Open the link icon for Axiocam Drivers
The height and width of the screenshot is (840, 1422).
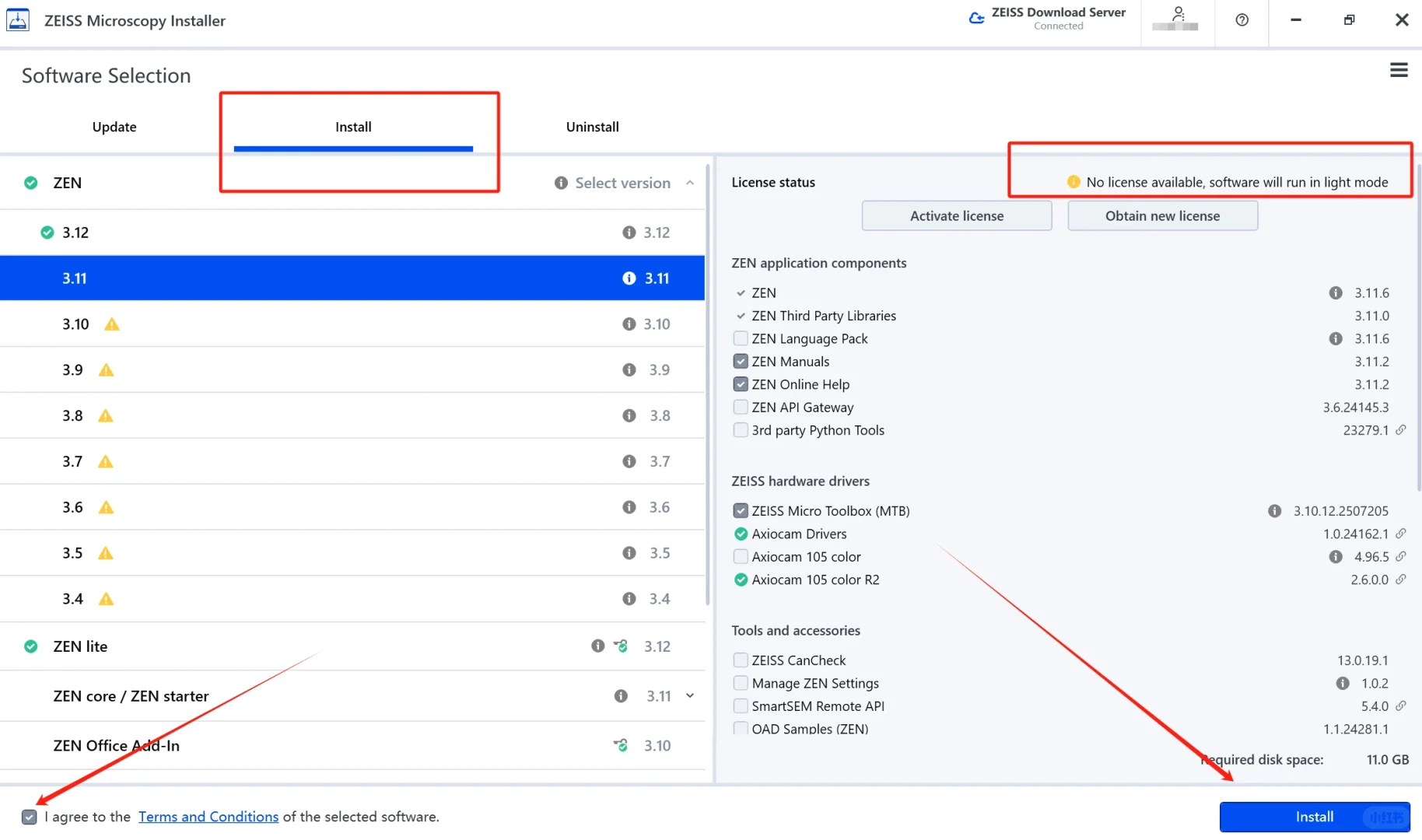click(1401, 534)
